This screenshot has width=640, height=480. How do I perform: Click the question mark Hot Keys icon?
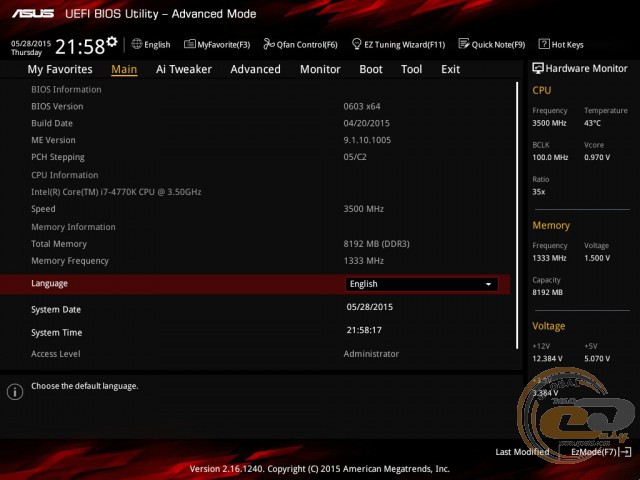(x=544, y=44)
